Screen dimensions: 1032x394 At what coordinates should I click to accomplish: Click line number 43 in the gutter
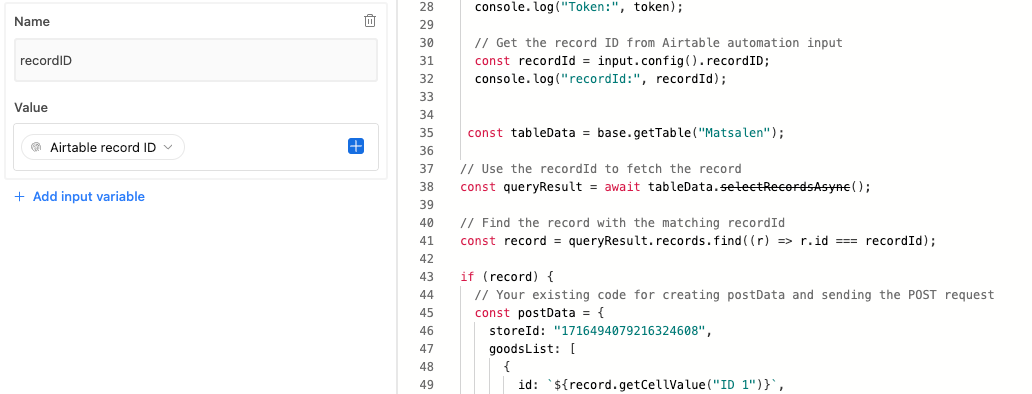pos(426,277)
